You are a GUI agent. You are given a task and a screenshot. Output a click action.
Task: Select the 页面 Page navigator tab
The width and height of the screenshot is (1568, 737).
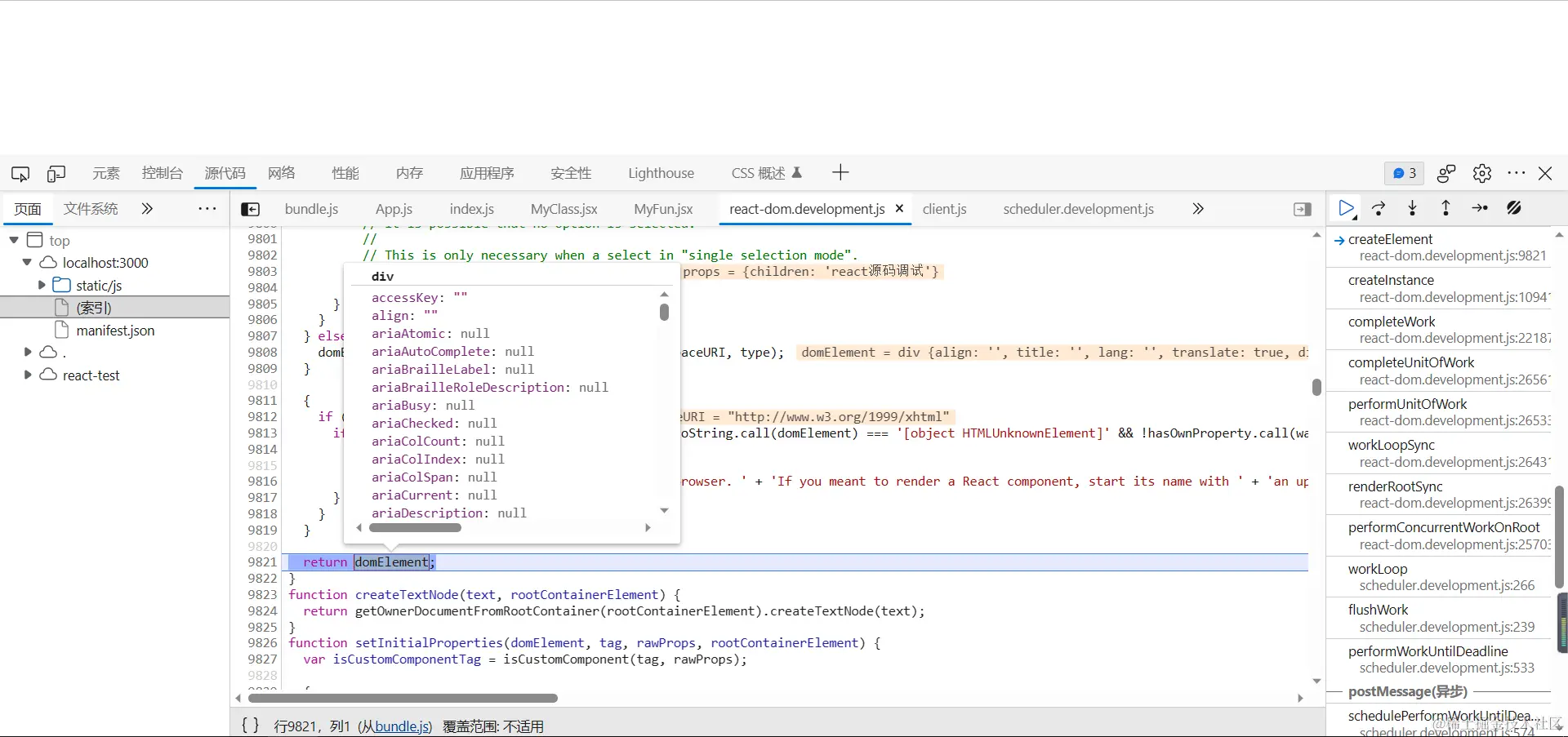click(x=28, y=209)
